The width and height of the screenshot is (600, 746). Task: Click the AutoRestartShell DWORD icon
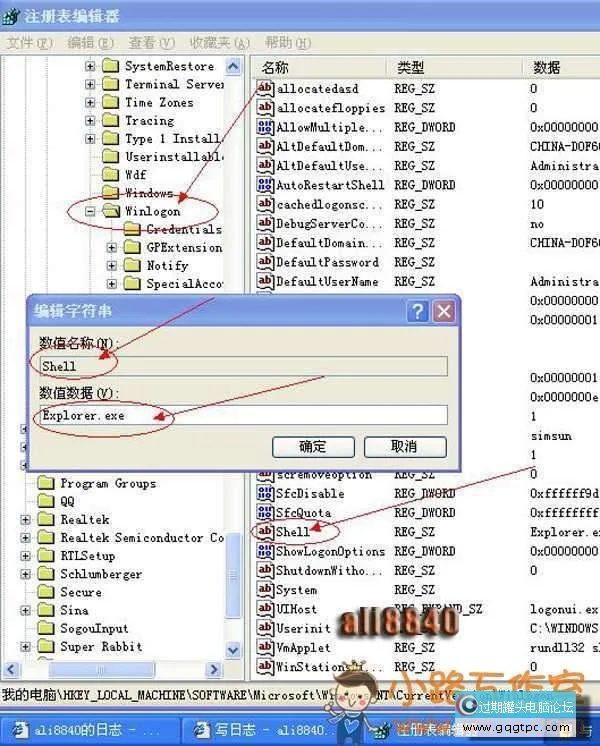coord(265,185)
